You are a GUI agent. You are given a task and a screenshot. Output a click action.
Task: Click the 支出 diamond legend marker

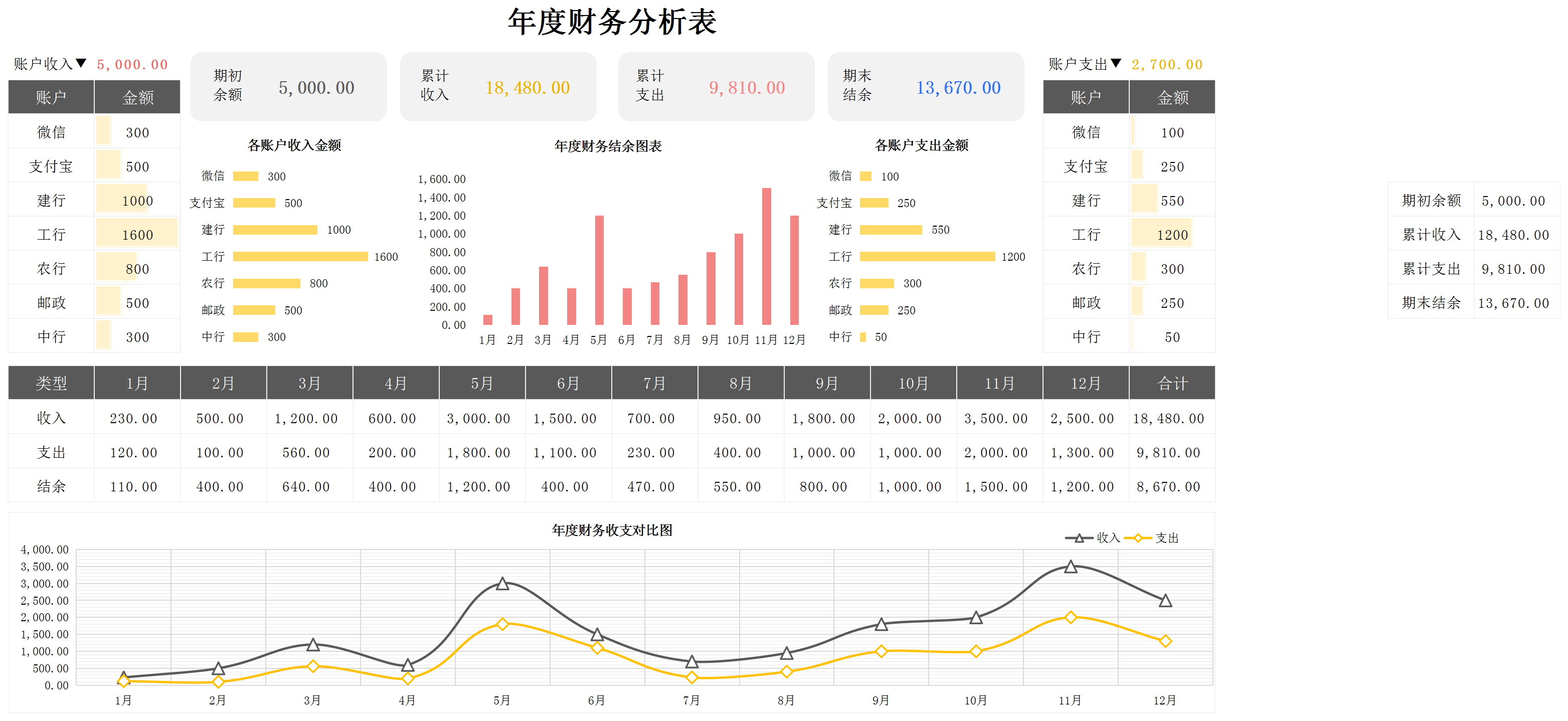tap(1137, 538)
